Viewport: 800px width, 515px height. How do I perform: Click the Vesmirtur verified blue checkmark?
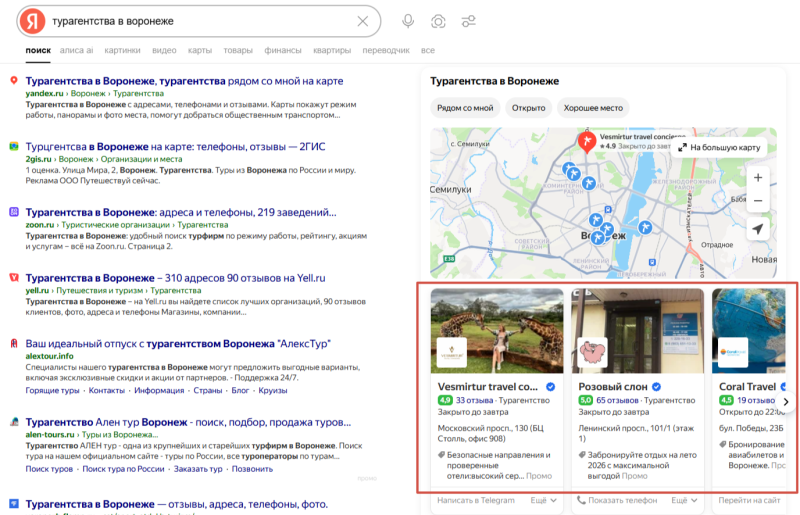pyautogui.click(x=551, y=387)
